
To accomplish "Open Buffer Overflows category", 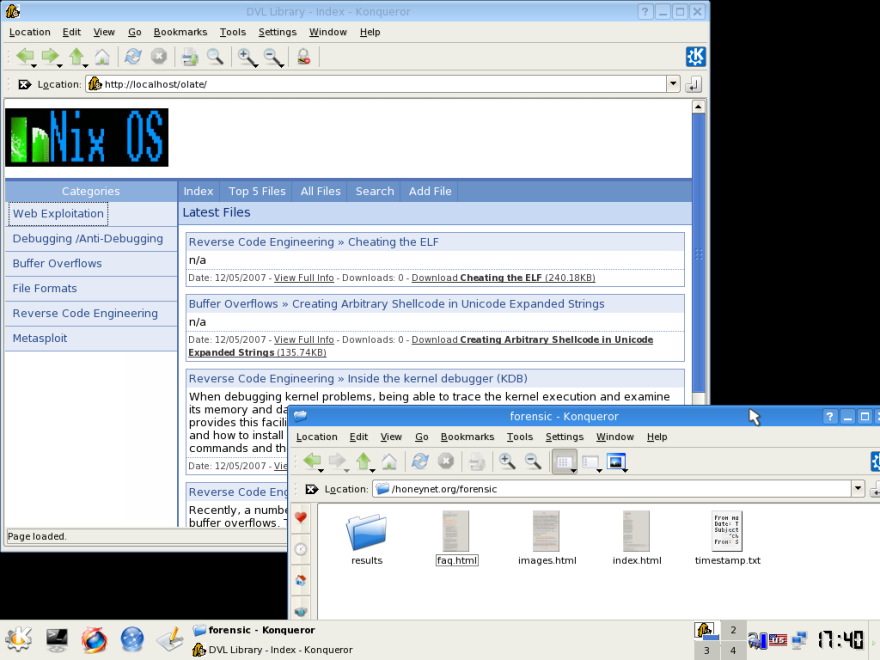I will (57, 263).
